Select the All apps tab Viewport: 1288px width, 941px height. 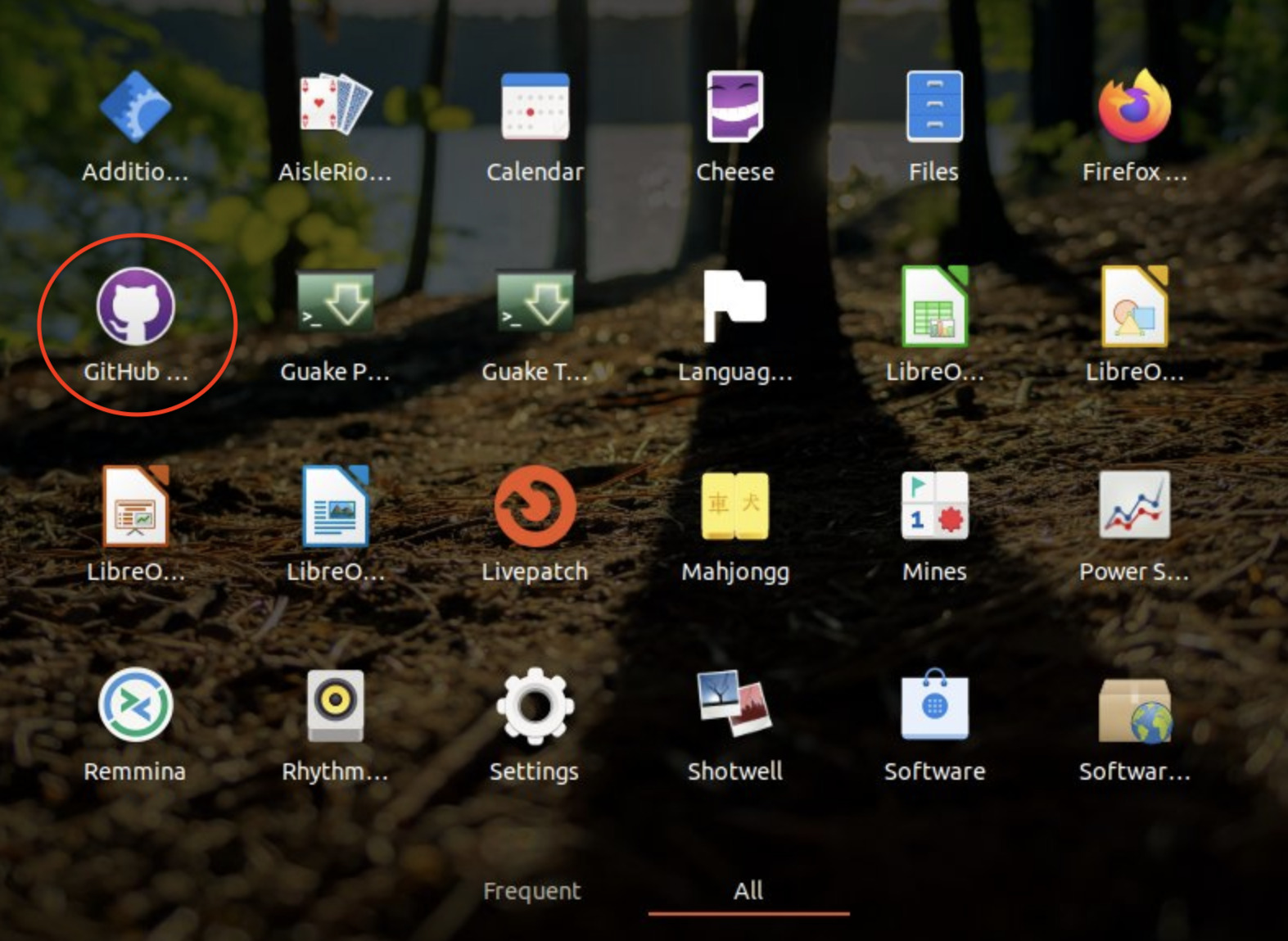point(748,891)
